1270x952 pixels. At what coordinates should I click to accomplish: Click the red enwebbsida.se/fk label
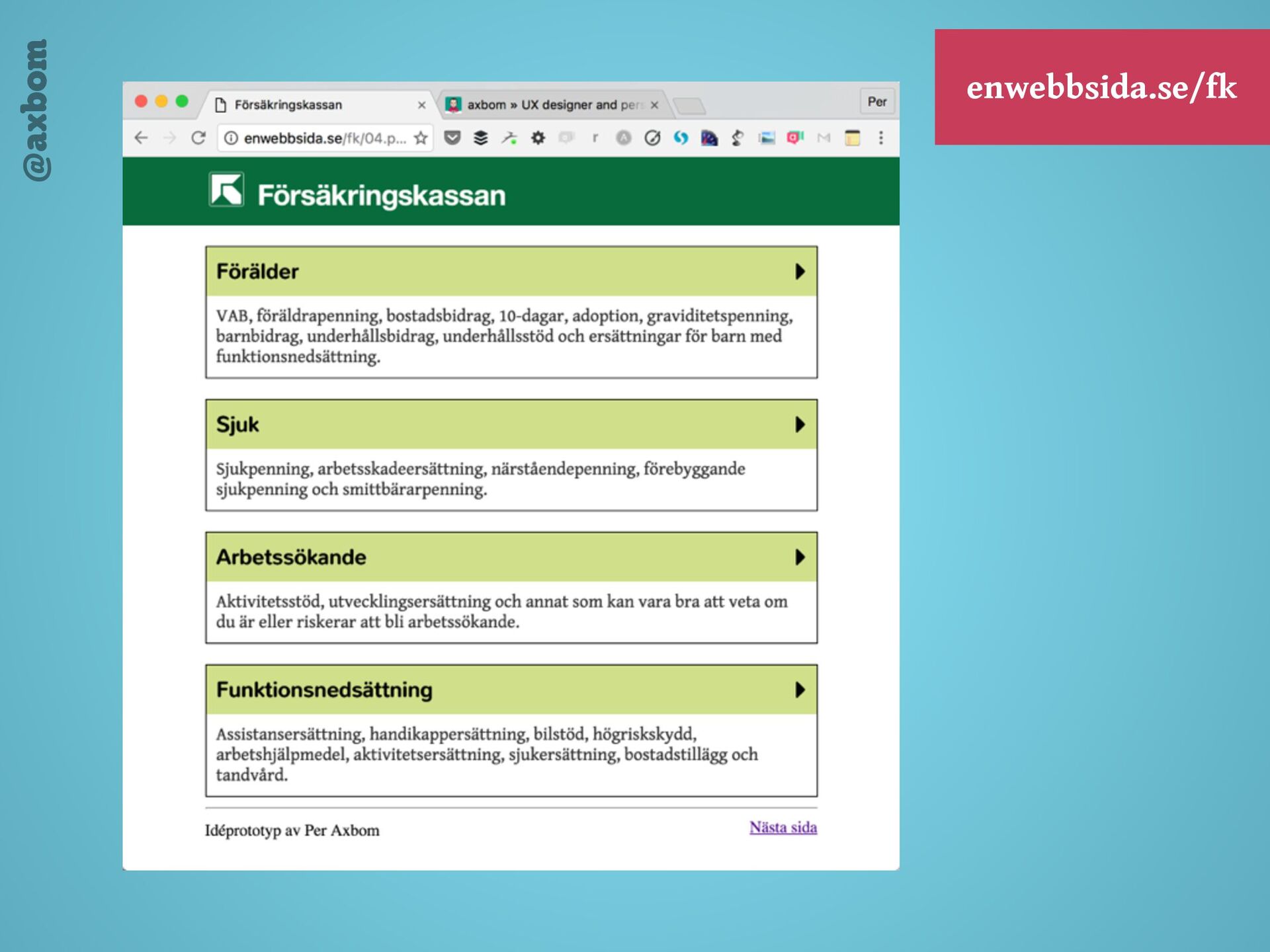point(1102,87)
